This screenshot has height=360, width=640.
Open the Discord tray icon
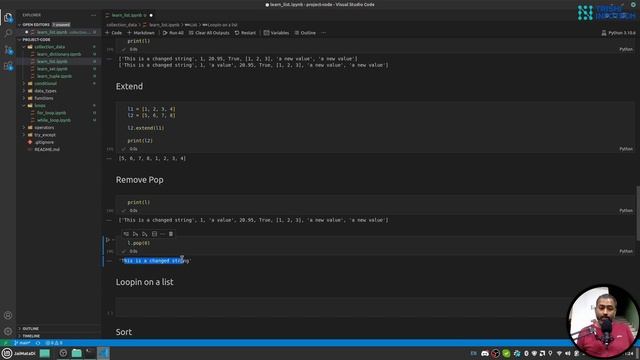click(485, 353)
